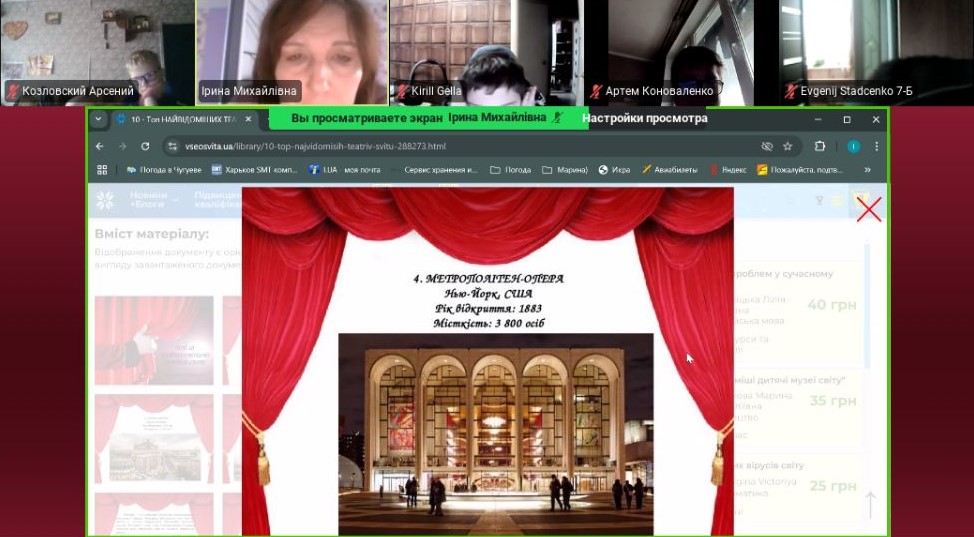Click the browser Back arrow
The image size is (974, 537).
click(99, 147)
